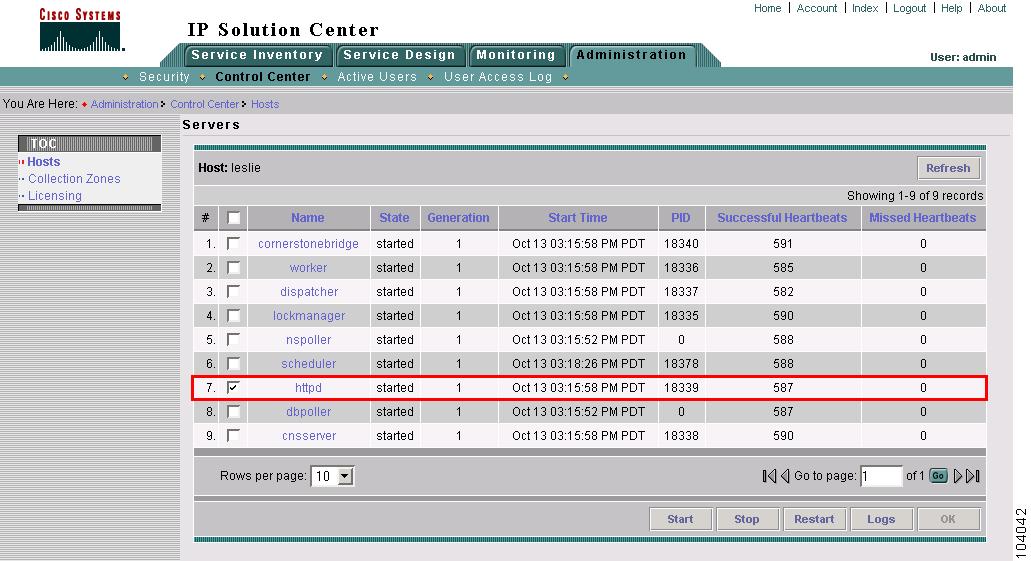Open the Active Users submenu item

(x=377, y=77)
